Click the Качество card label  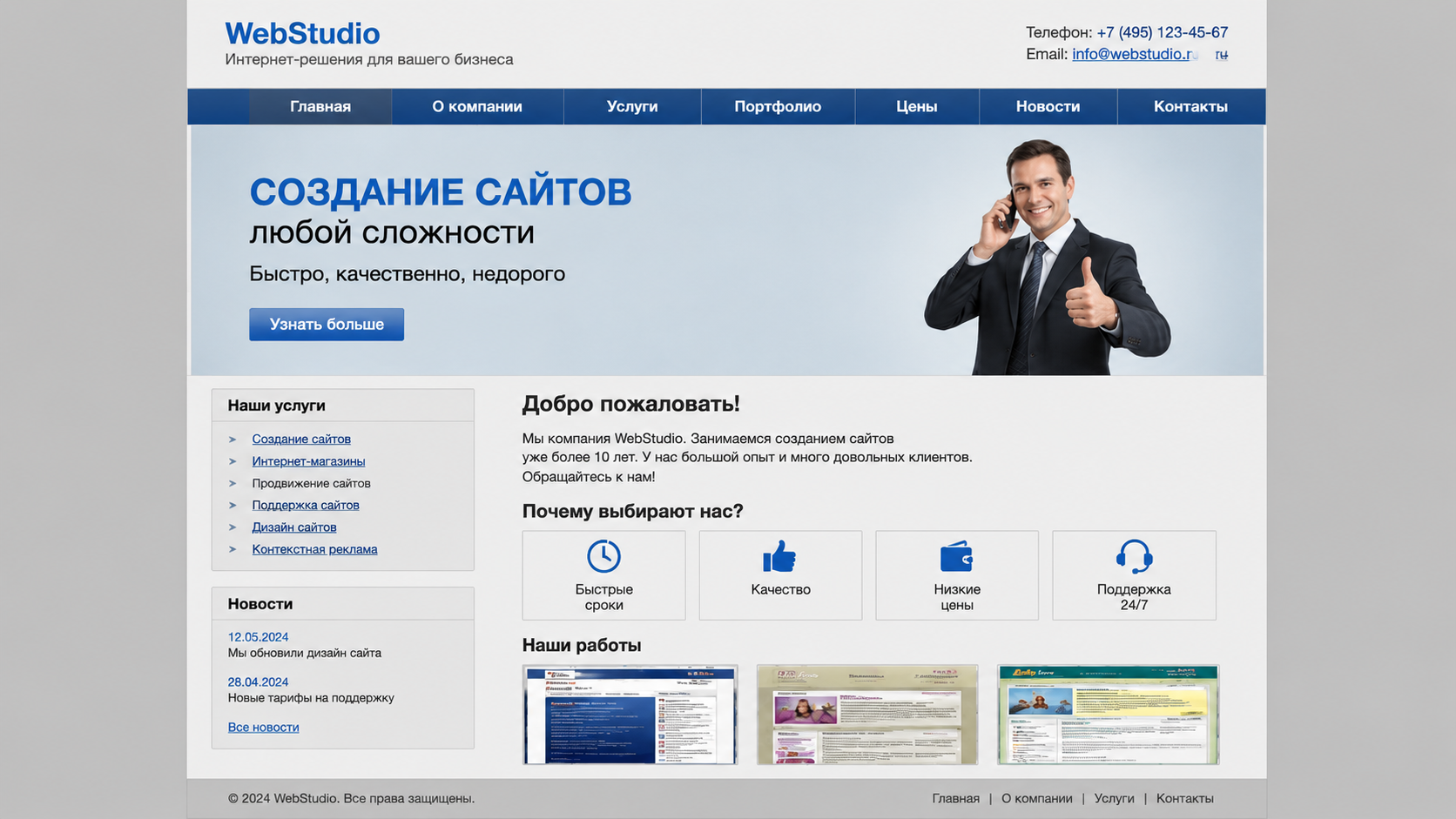tap(780, 589)
